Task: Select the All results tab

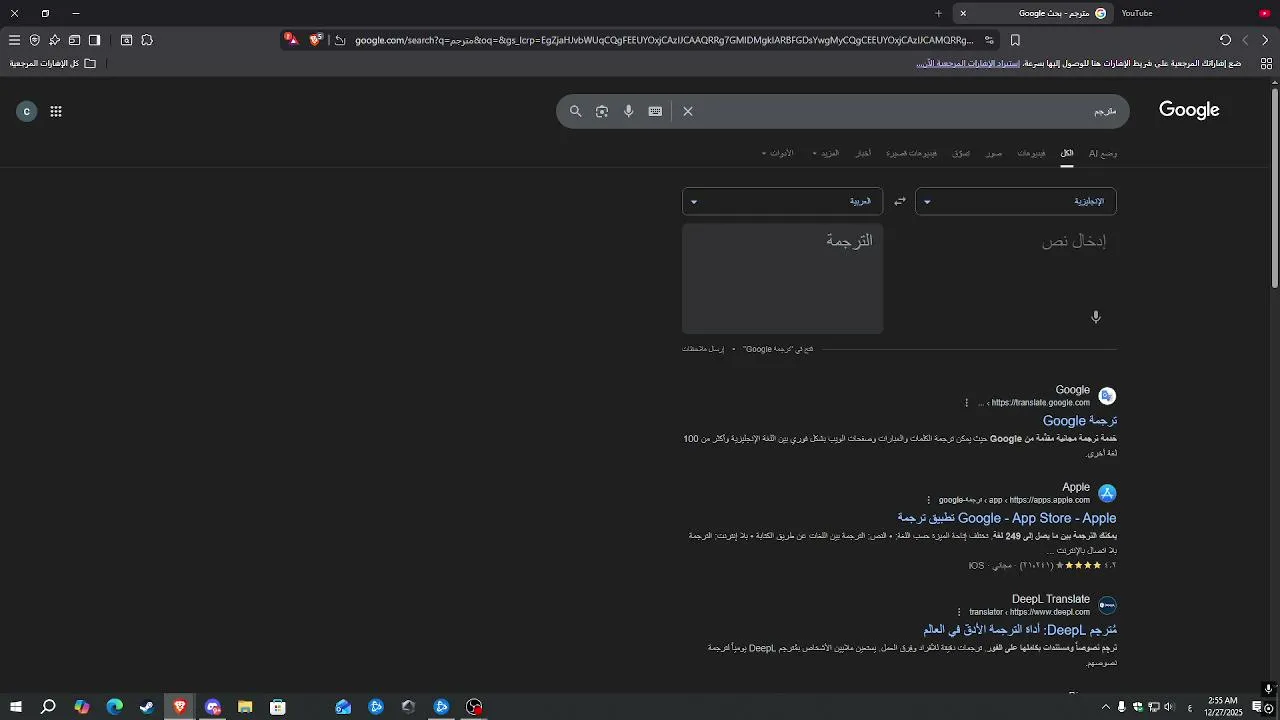Action: (x=1067, y=153)
